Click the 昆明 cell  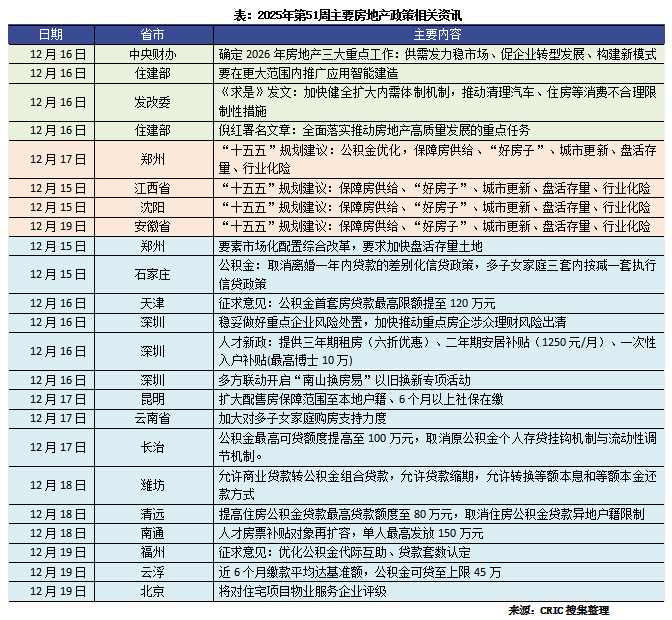click(x=152, y=399)
